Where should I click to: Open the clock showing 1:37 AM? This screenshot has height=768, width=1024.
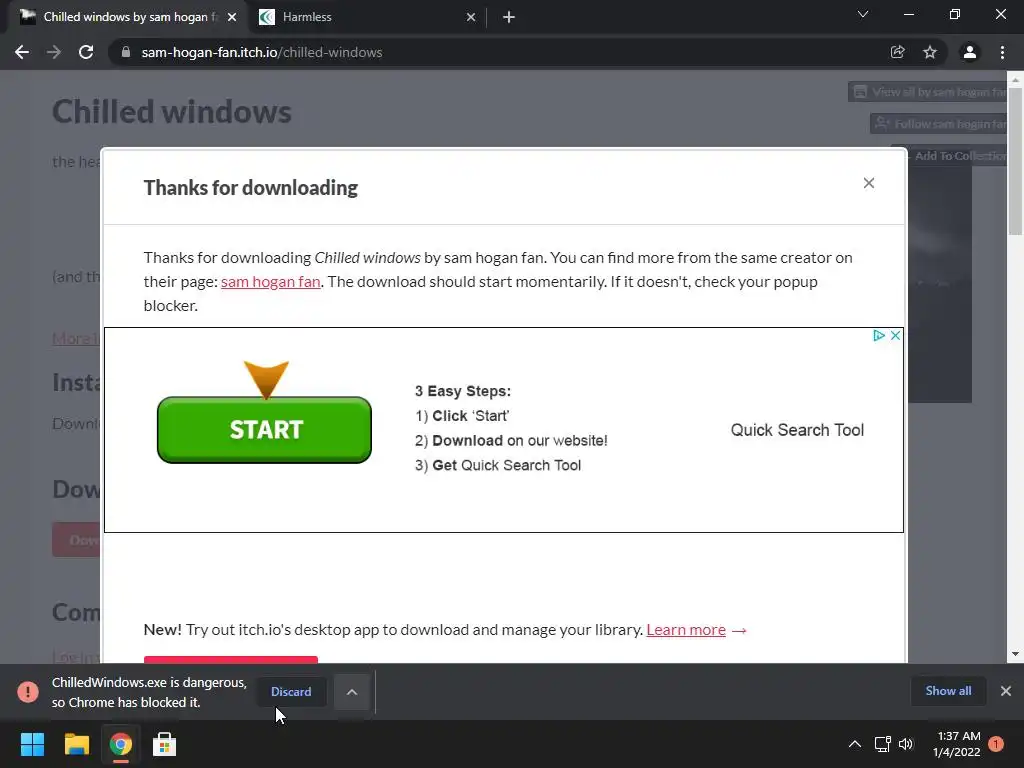(957, 744)
